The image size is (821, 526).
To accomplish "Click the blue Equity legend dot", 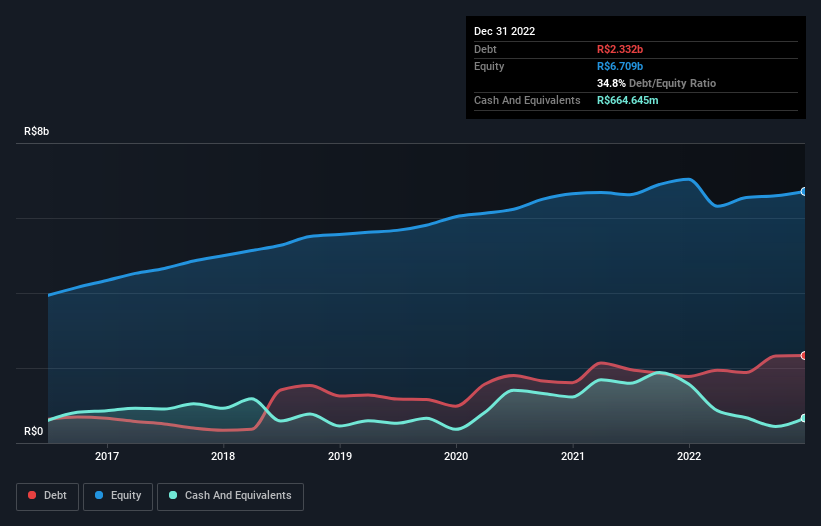I will click(x=99, y=495).
